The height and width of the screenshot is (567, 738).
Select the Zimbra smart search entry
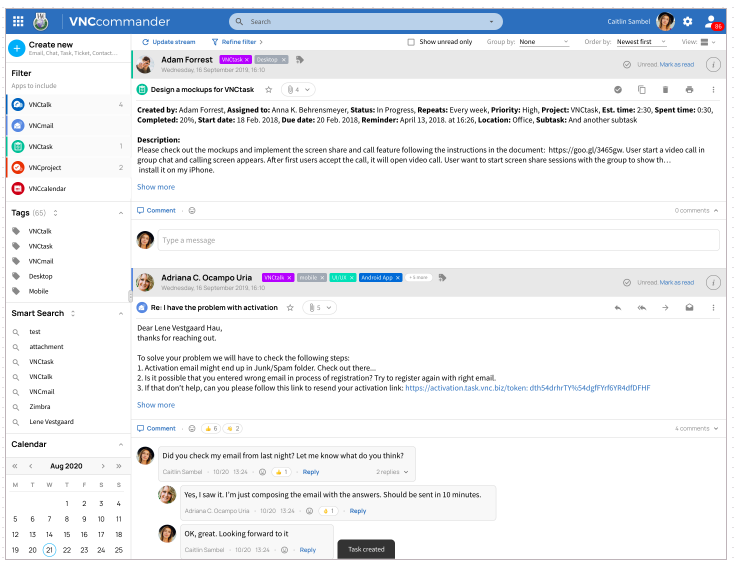41,408
